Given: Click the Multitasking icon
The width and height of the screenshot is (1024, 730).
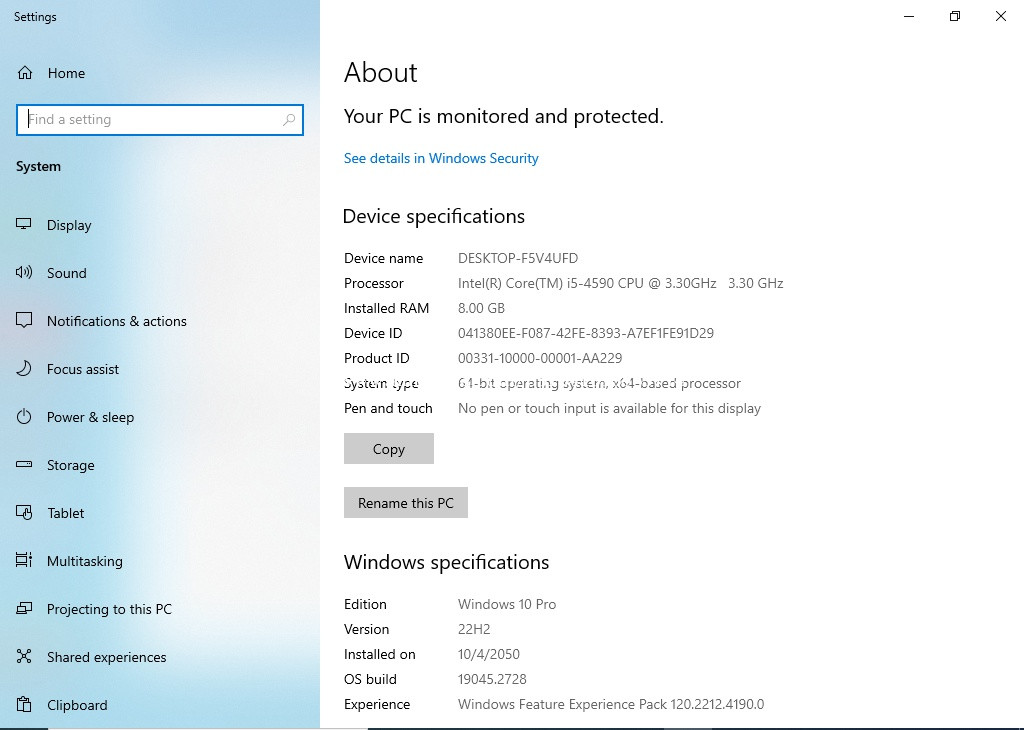Looking at the screenshot, I should click(x=25, y=561).
